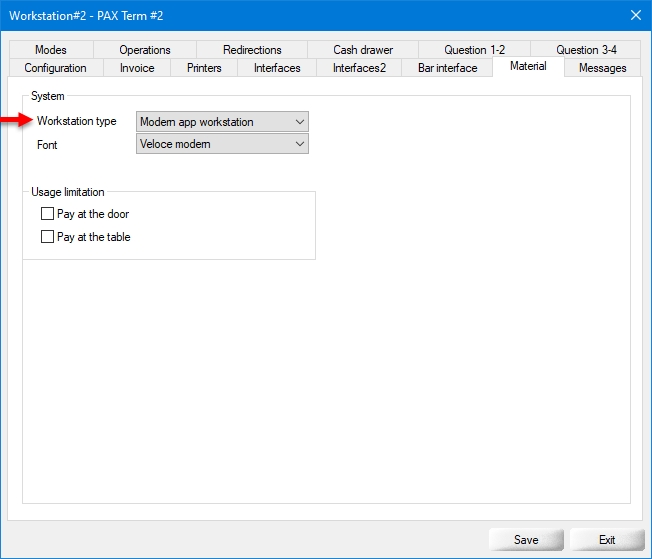Viewport: 652px width, 559px height.
Task: Switch to the Modes tab
Action: coord(50,50)
